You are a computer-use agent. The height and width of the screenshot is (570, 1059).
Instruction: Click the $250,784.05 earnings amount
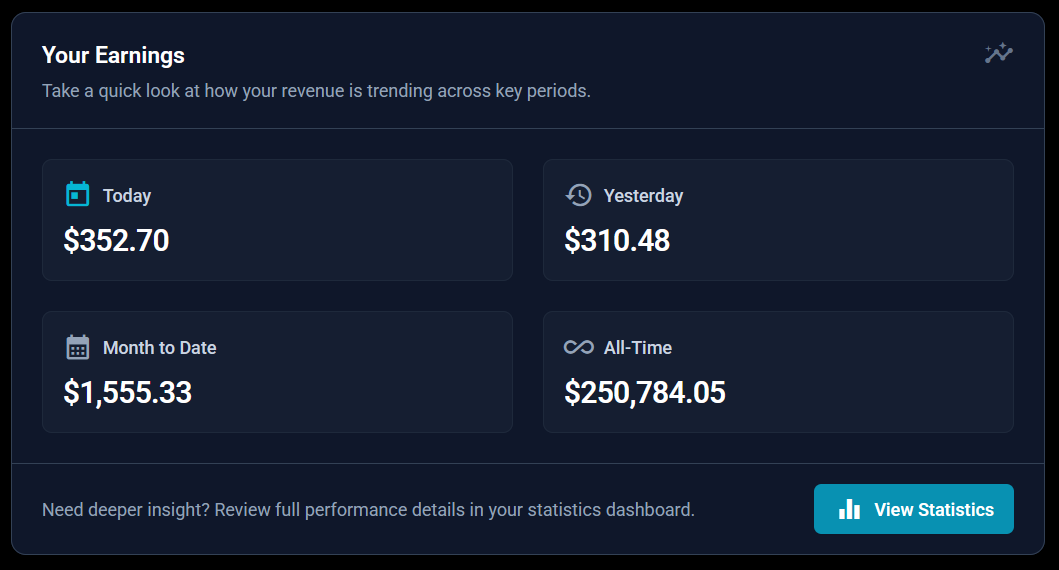[644, 393]
